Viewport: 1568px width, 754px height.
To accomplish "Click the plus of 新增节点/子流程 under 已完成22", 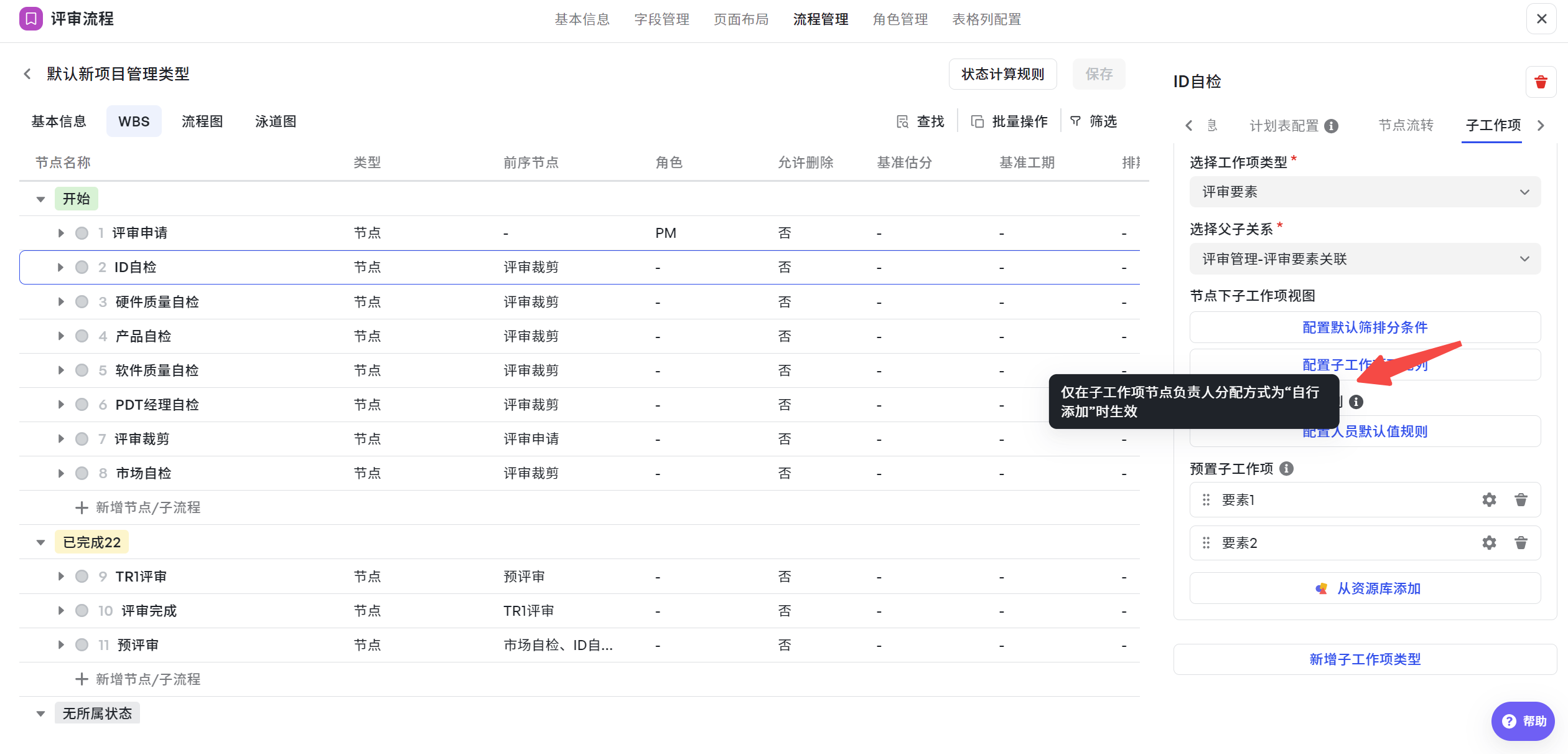I will tap(82, 679).
